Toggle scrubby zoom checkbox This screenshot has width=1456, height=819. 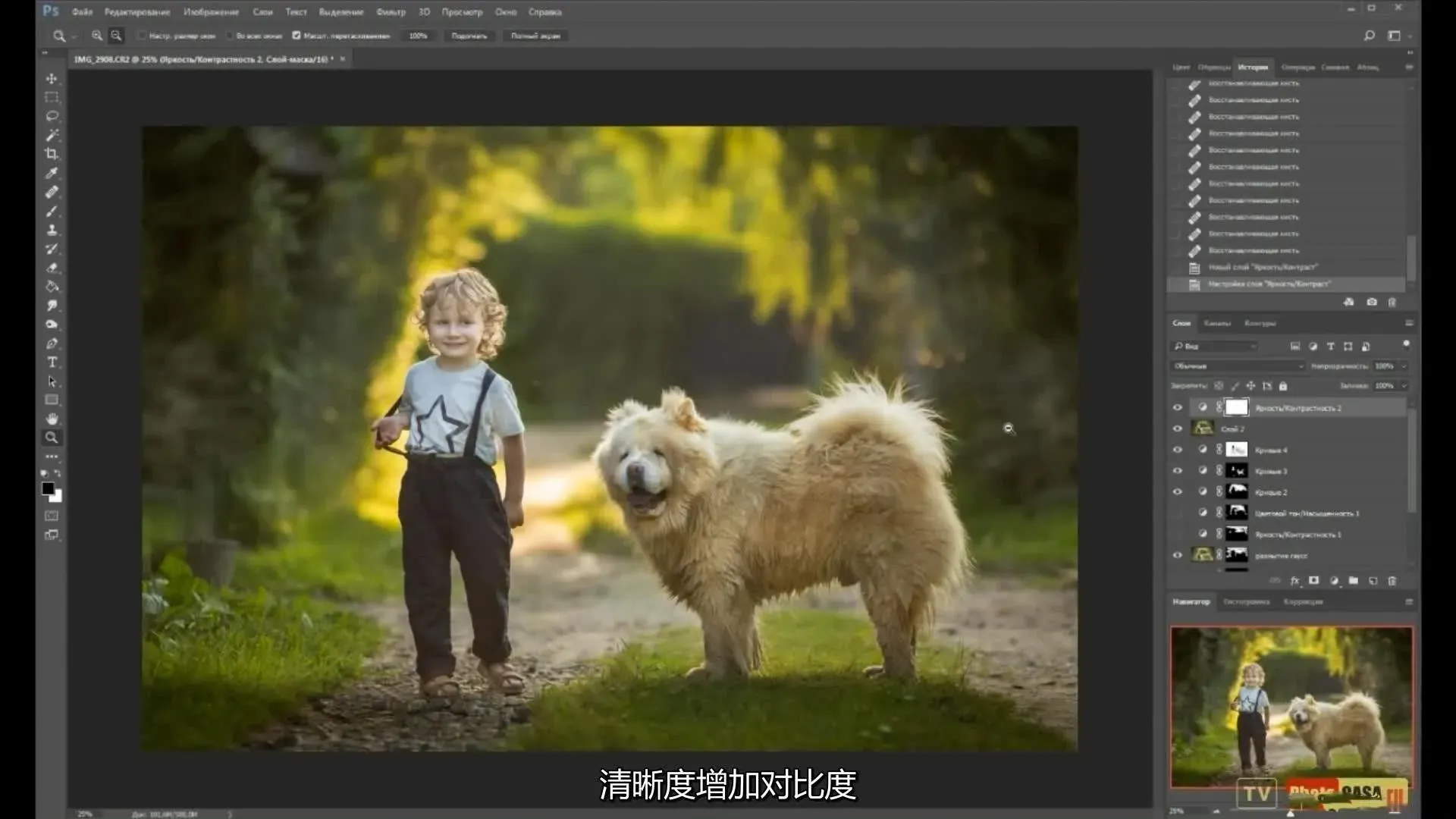click(x=297, y=36)
